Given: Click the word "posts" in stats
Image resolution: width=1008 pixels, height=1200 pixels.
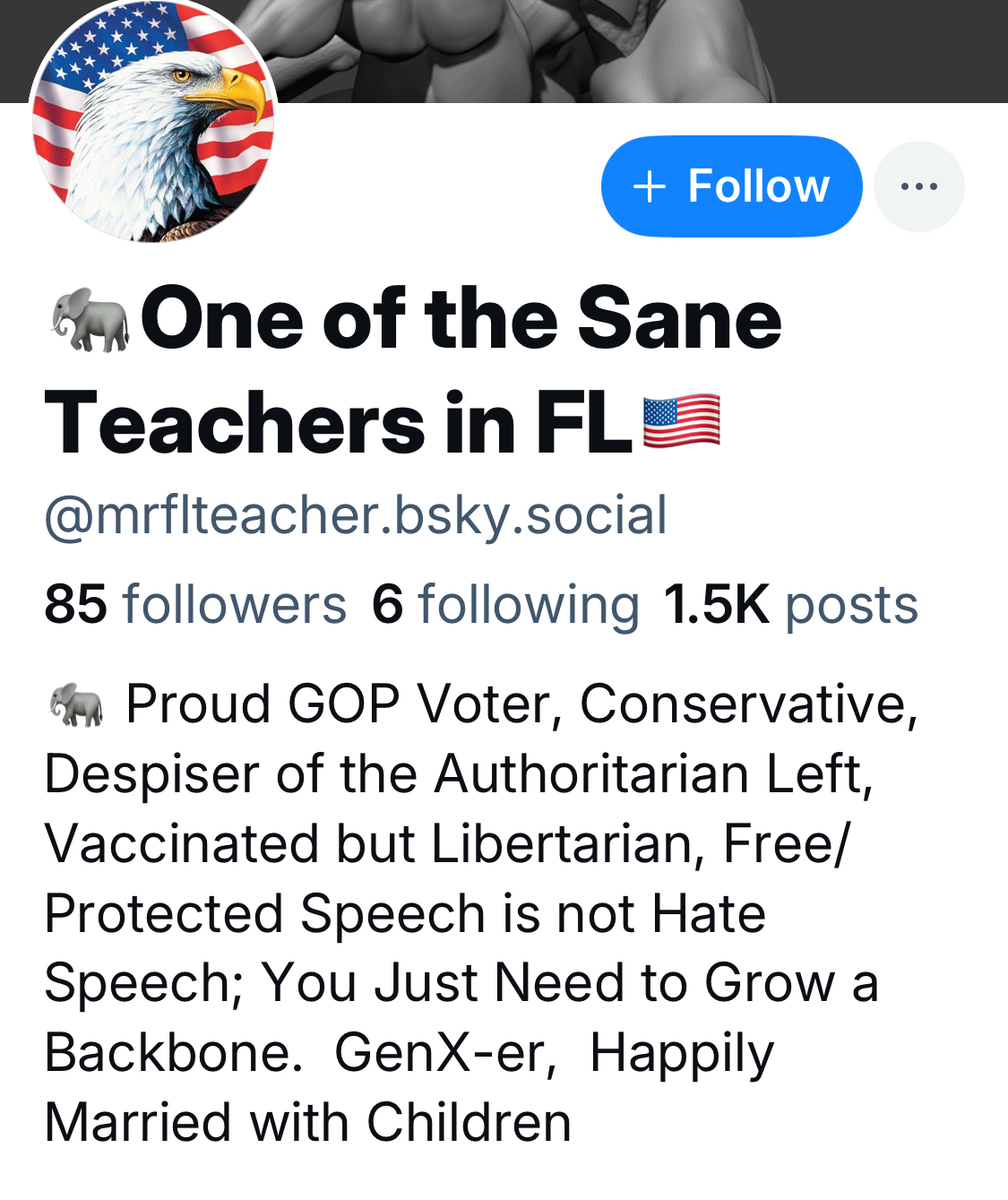Looking at the screenshot, I should pos(851,604).
